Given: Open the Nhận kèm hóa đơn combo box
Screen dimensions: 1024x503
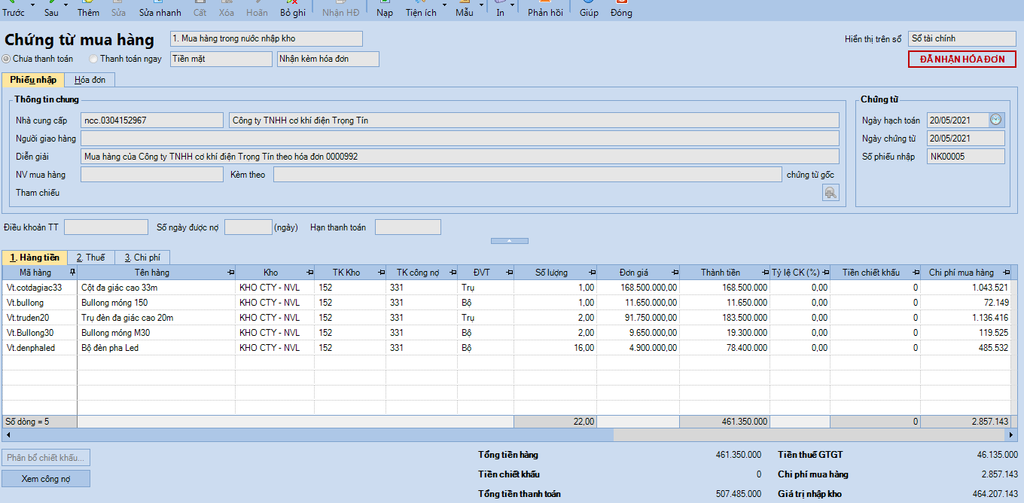Looking at the screenshot, I should [x=328, y=59].
